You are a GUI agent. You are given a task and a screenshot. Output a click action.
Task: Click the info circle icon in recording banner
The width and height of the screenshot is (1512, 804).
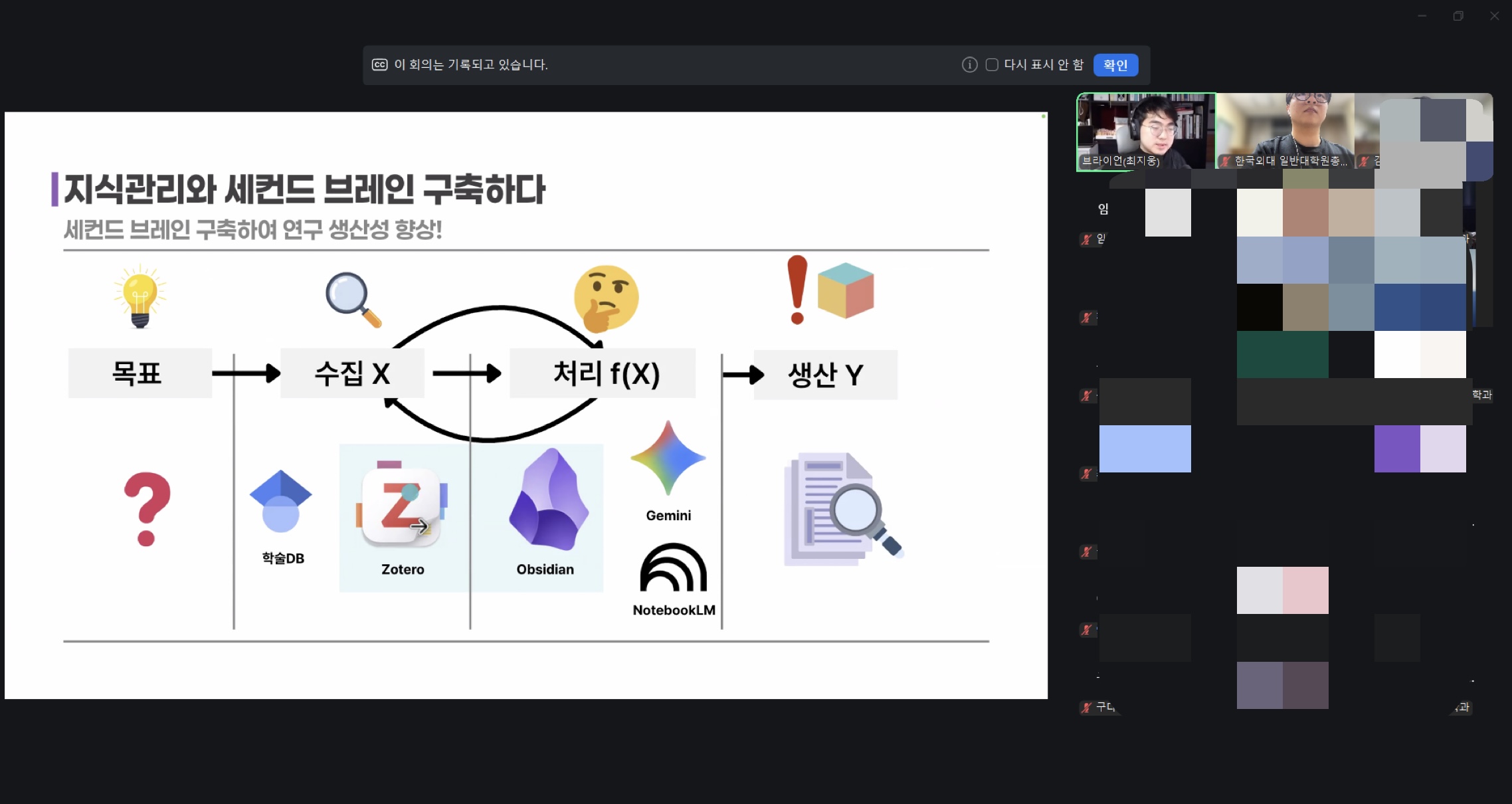[969, 64]
